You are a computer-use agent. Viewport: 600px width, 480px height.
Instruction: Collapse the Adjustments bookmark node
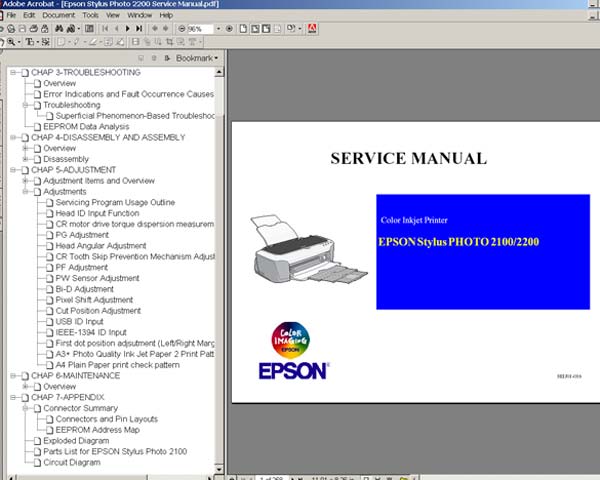coord(25,191)
